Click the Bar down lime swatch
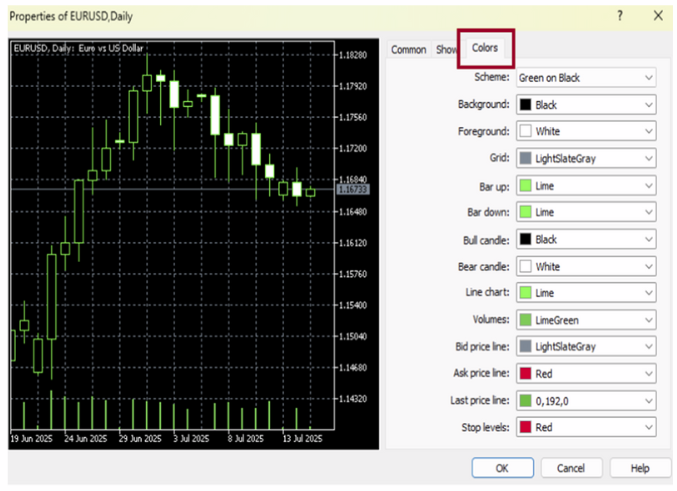The image size is (677, 491). 525,212
